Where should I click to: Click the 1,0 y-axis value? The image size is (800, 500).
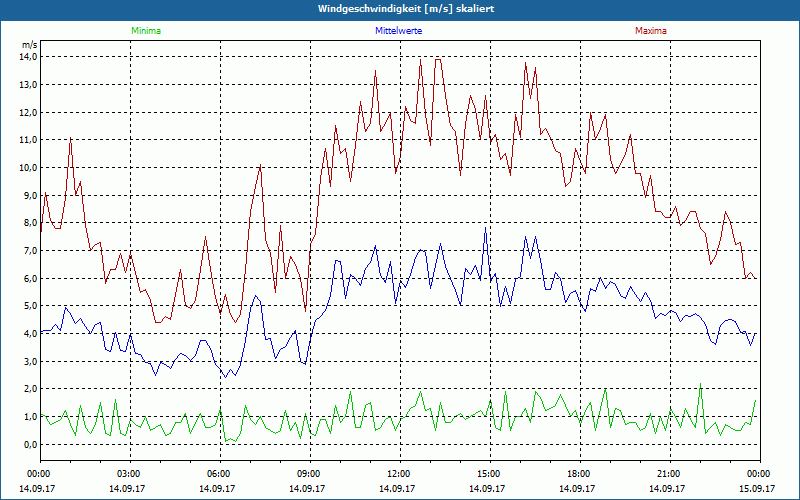pyautogui.click(x=31, y=417)
